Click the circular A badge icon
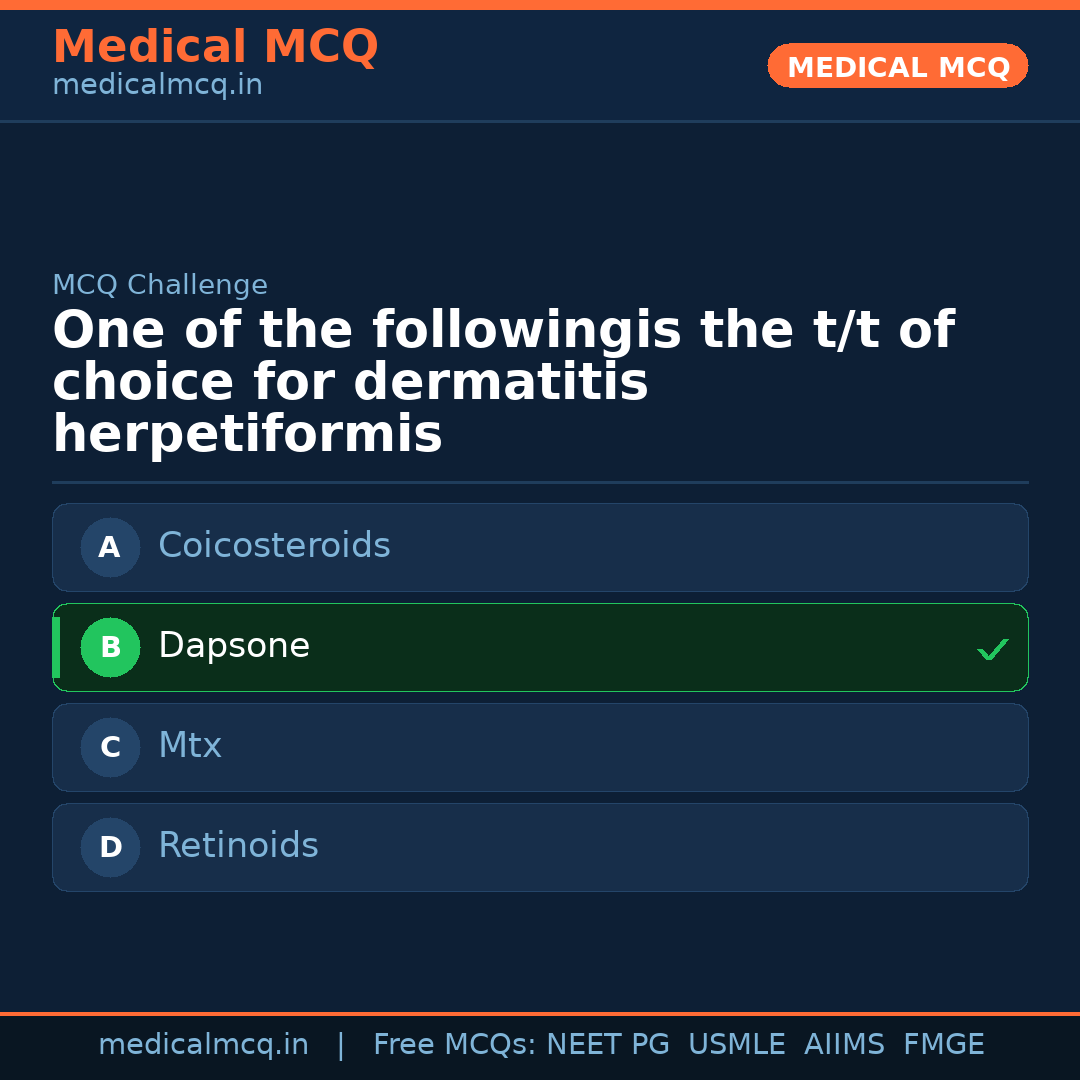This screenshot has width=1080, height=1080. coord(110,547)
